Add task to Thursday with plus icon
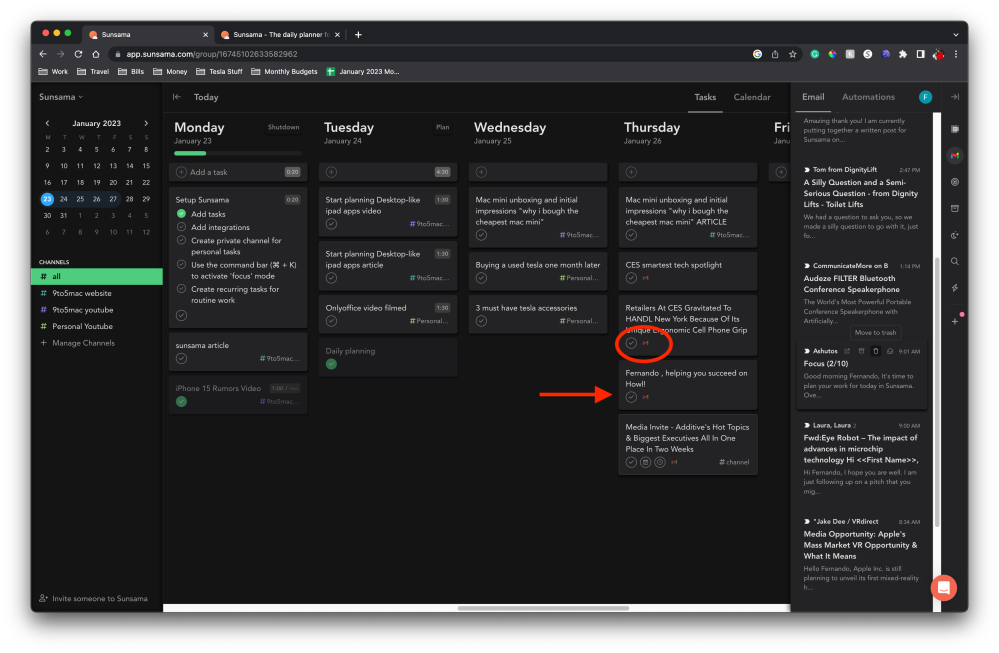 click(x=631, y=172)
